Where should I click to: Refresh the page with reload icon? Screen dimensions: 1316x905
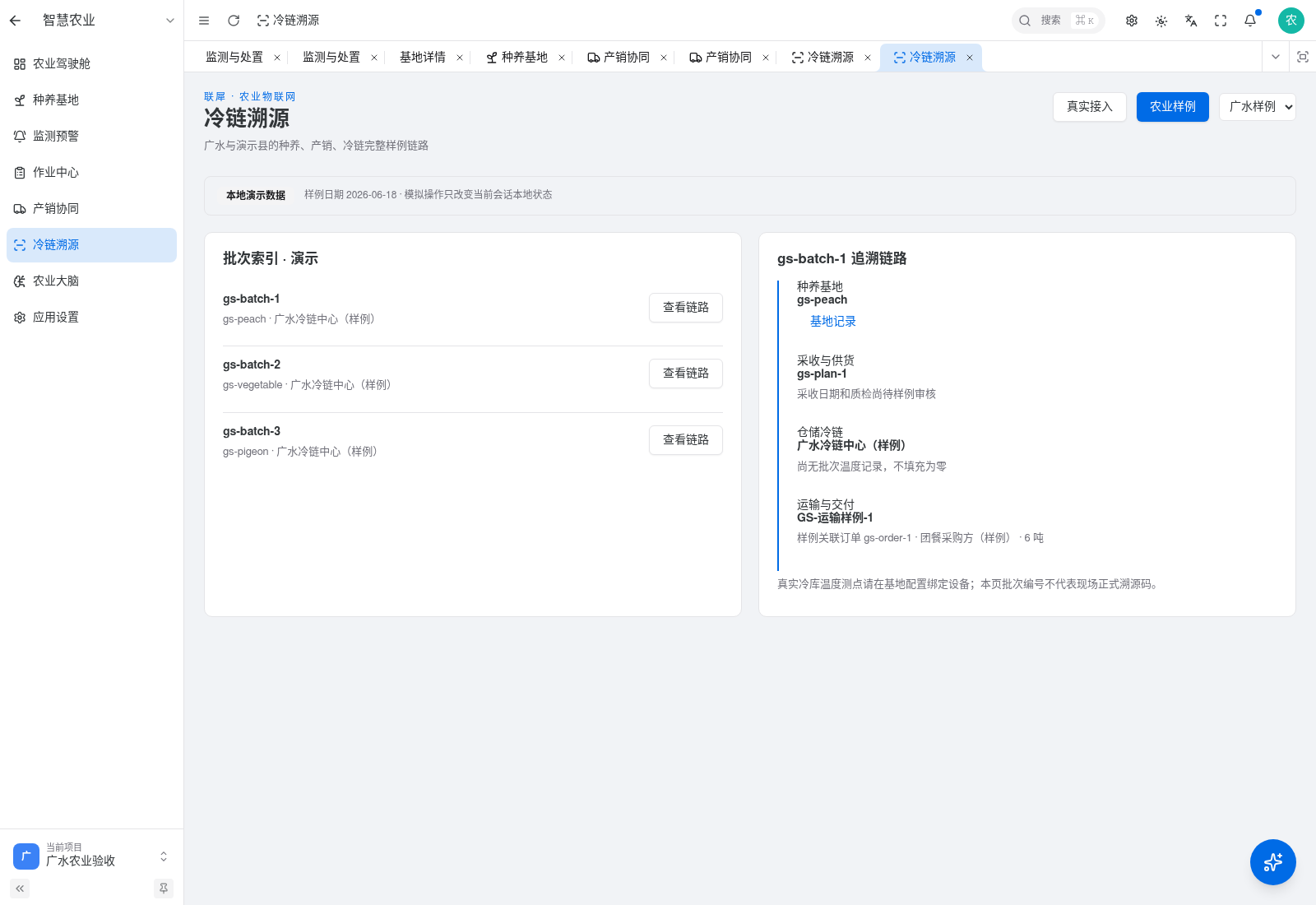click(x=234, y=21)
